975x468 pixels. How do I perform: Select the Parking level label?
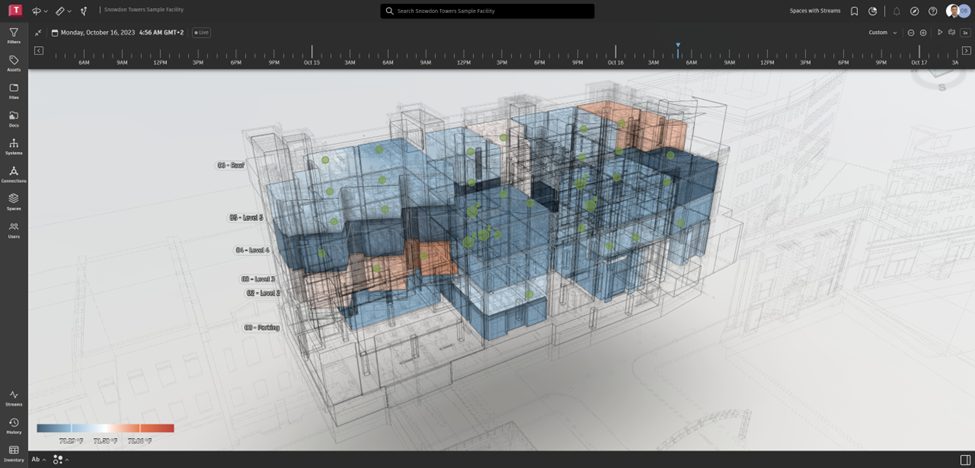(262, 327)
